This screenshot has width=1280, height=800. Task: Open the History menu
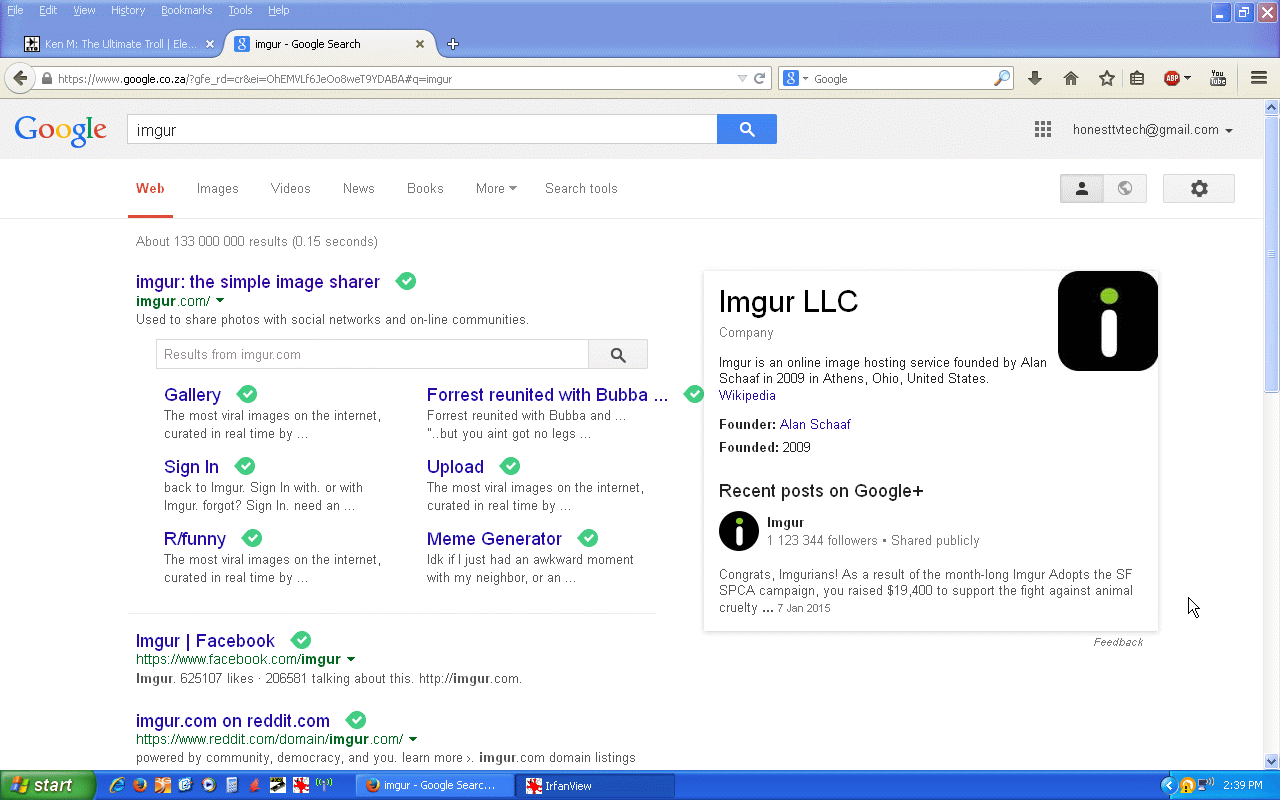coord(128,10)
